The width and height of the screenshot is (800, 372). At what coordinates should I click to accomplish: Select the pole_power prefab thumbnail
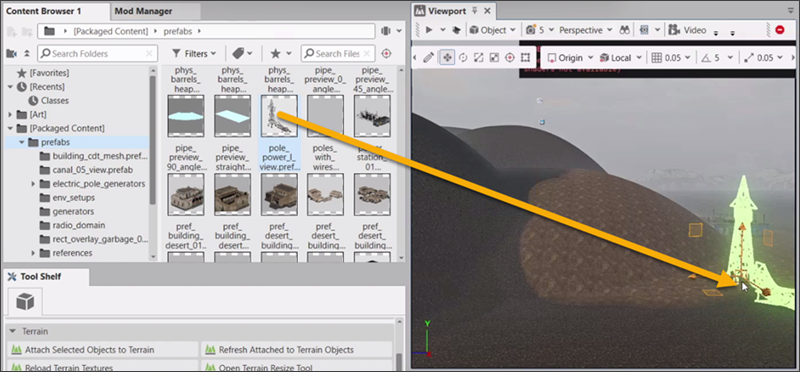click(x=279, y=116)
